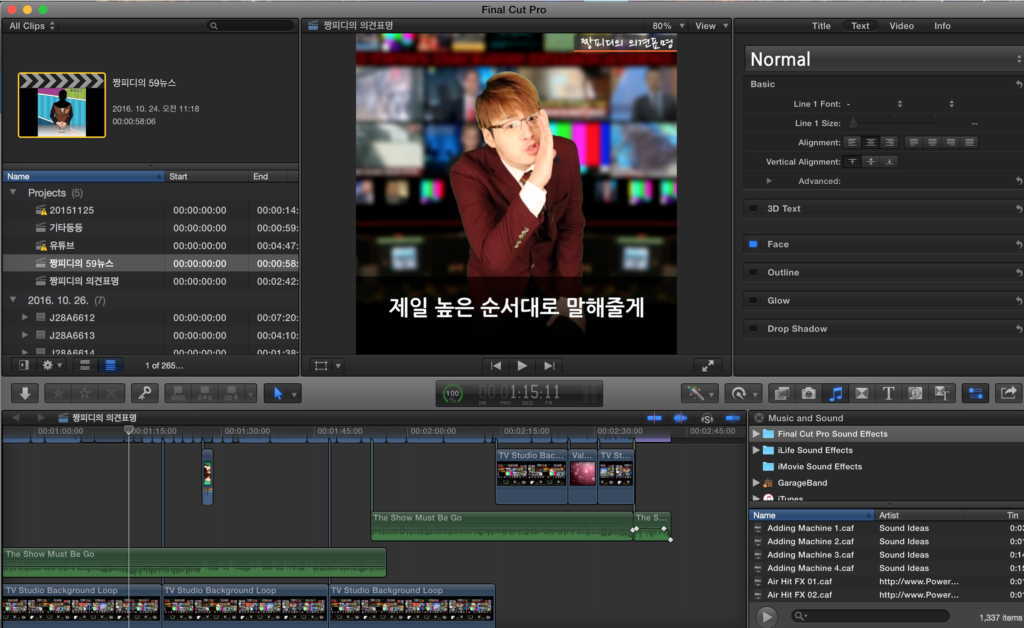1024x628 pixels.
Task: Toggle snapping in the timeline
Action: tap(731, 418)
